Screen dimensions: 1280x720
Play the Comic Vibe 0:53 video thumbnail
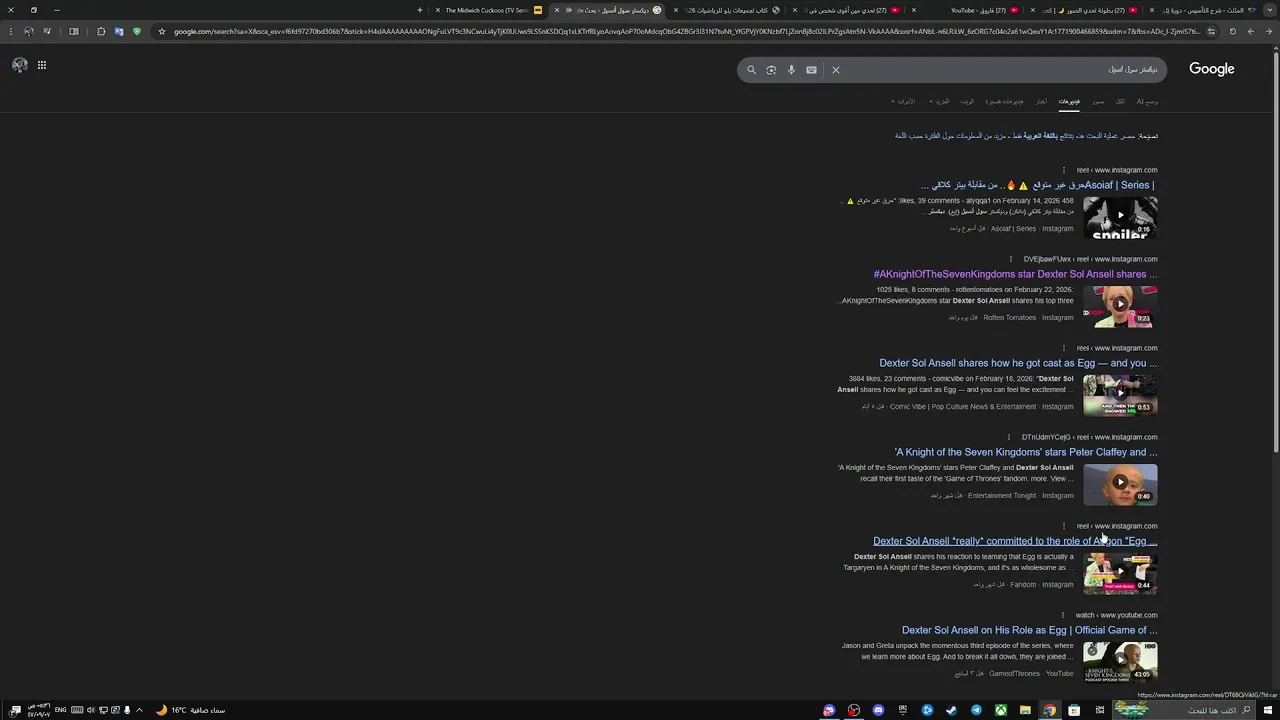[1120, 394]
